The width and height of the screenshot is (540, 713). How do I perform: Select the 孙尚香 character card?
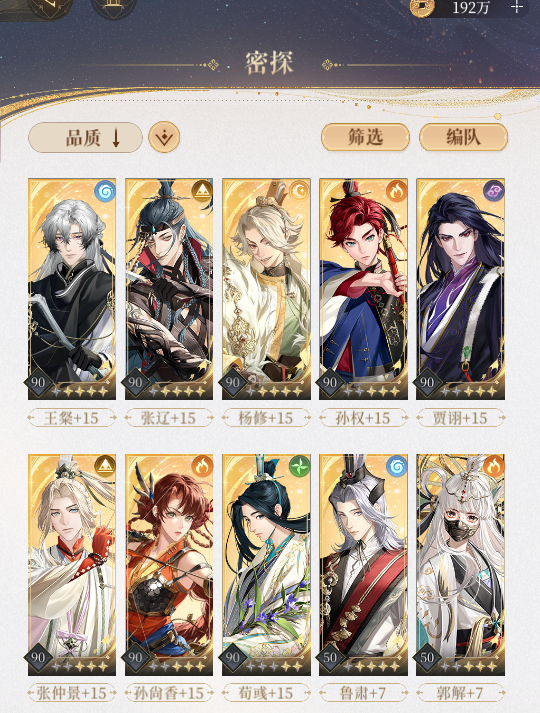point(169,564)
